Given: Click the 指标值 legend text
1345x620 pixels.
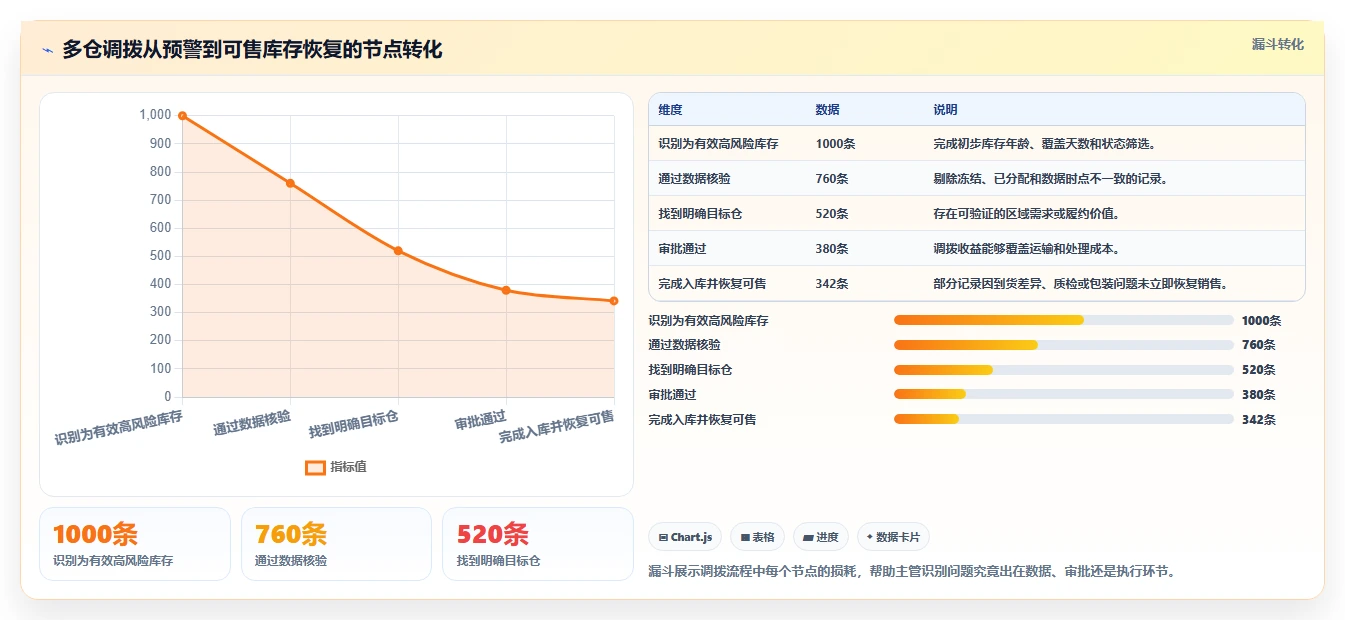Looking at the screenshot, I should (x=349, y=467).
